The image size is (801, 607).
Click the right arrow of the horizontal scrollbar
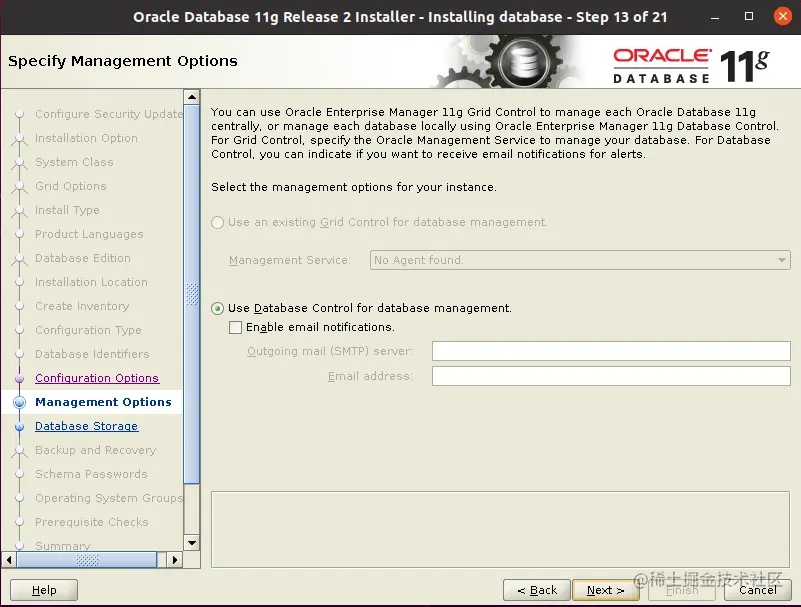click(x=175, y=560)
